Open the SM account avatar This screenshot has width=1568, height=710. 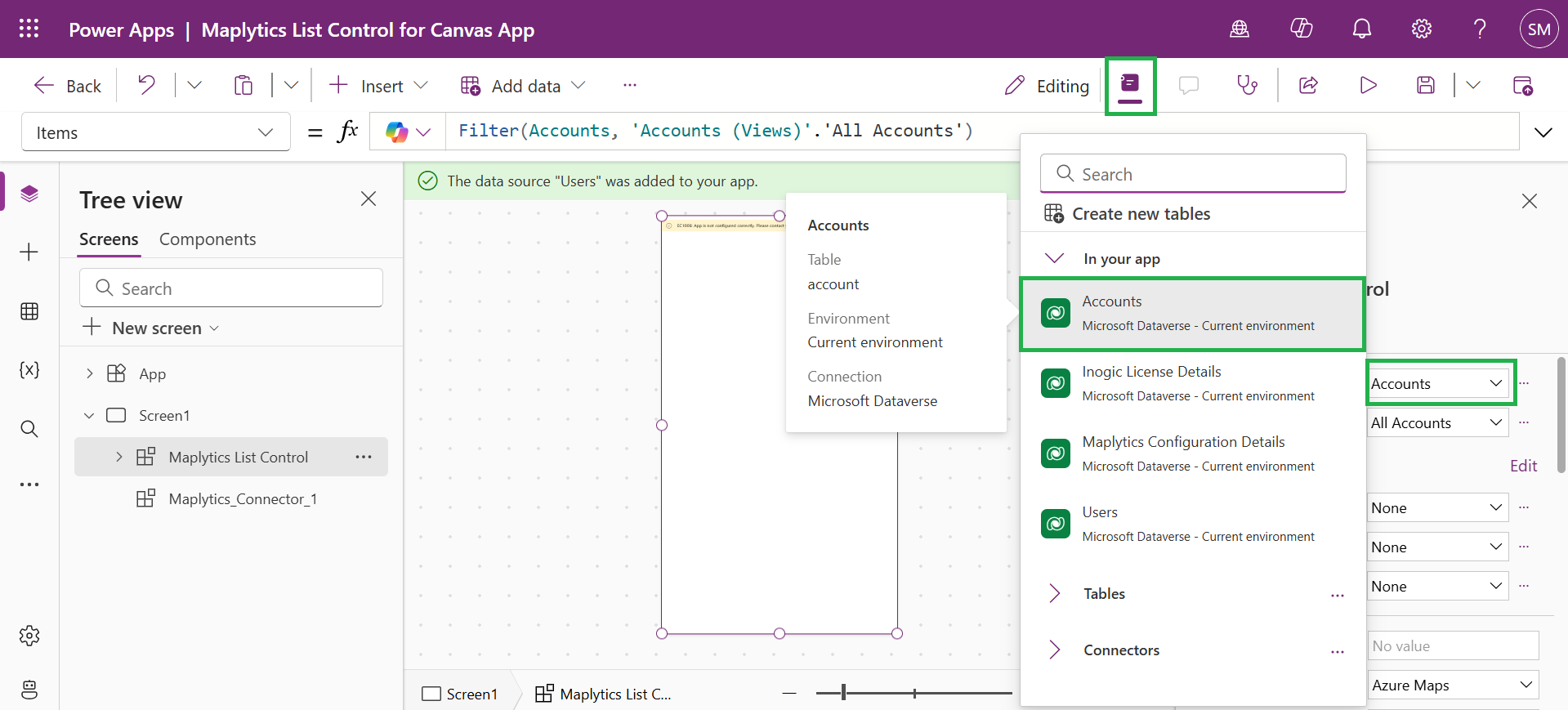tap(1539, 29)
